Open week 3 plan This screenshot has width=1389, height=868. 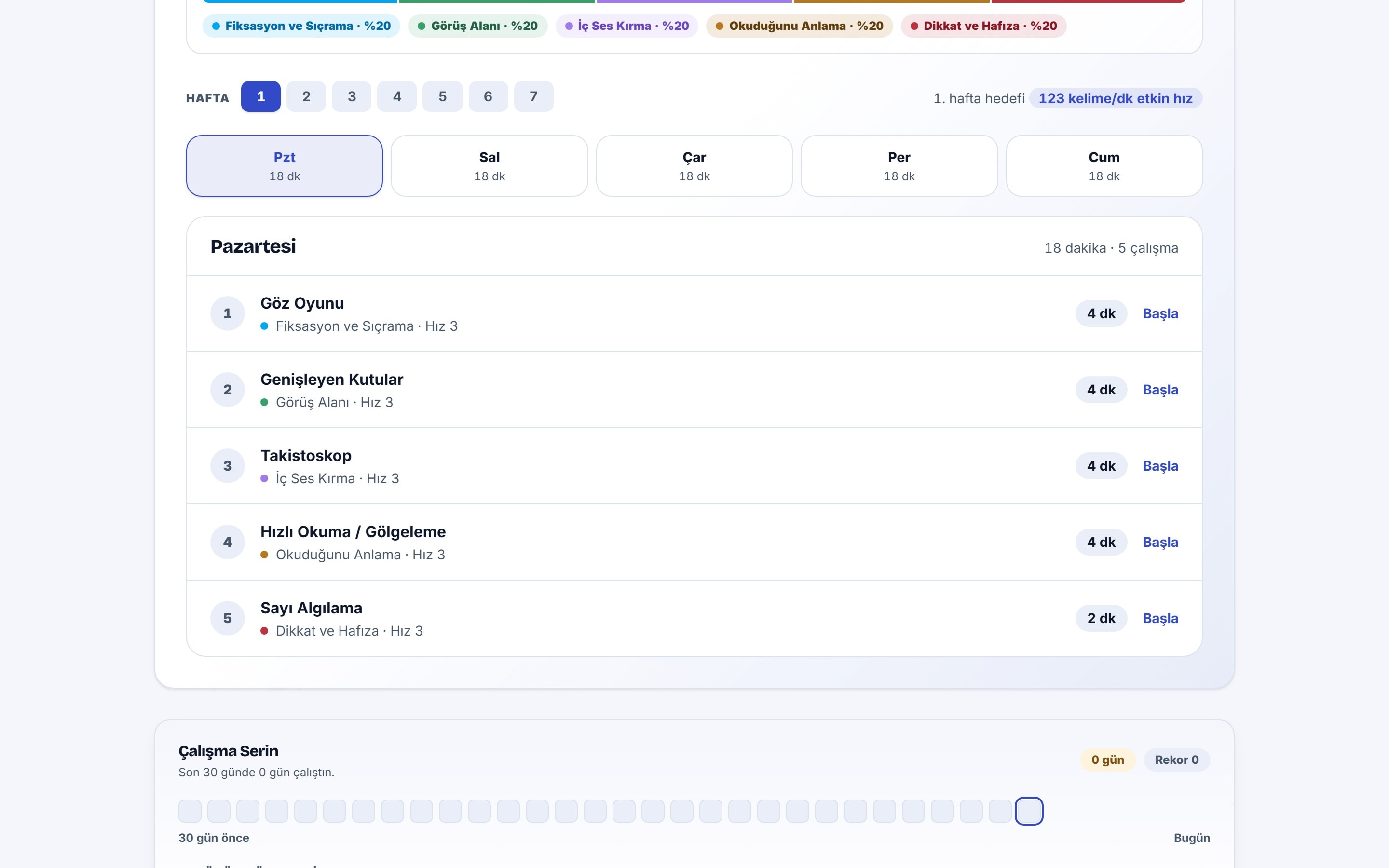[x=351, y=96]
